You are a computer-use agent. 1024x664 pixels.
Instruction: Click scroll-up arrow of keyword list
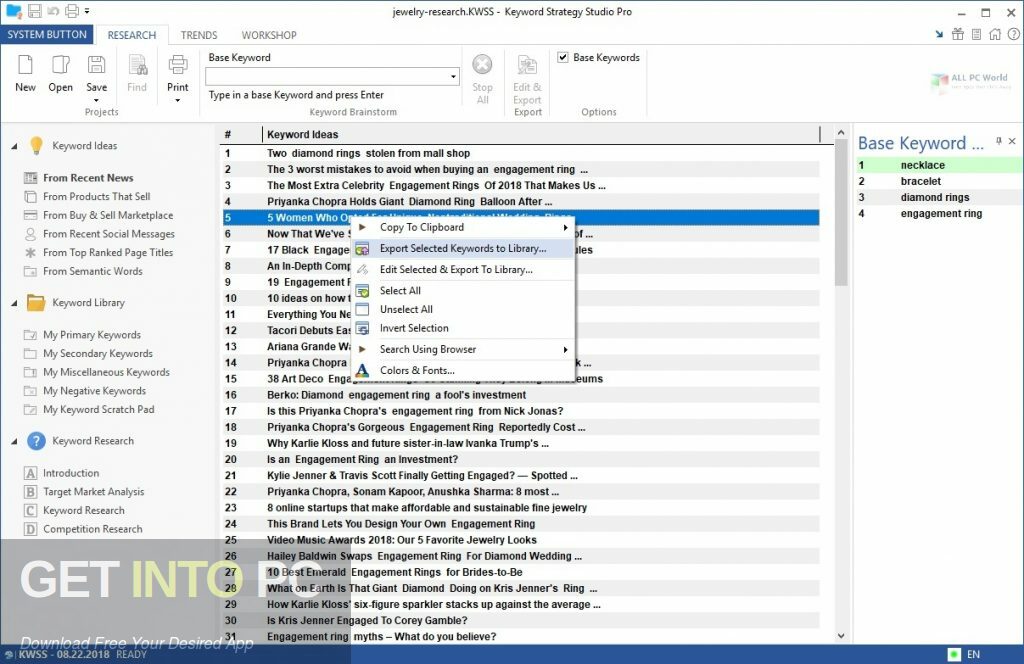click(x=841, y=133)
